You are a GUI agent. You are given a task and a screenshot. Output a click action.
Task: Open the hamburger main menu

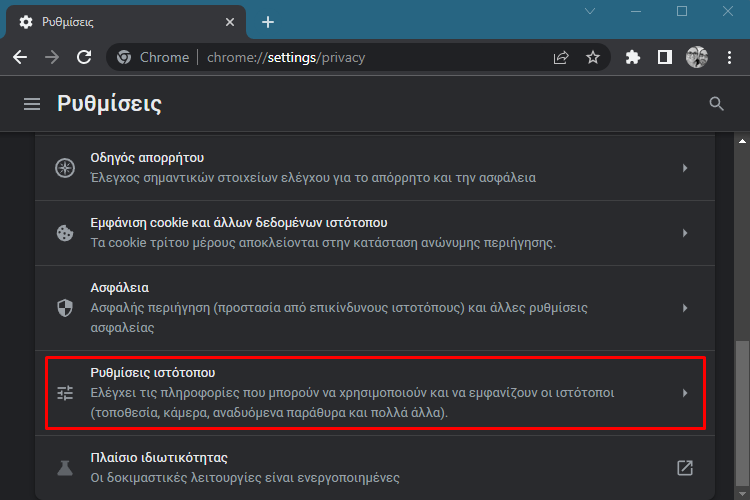click(32, 104)
